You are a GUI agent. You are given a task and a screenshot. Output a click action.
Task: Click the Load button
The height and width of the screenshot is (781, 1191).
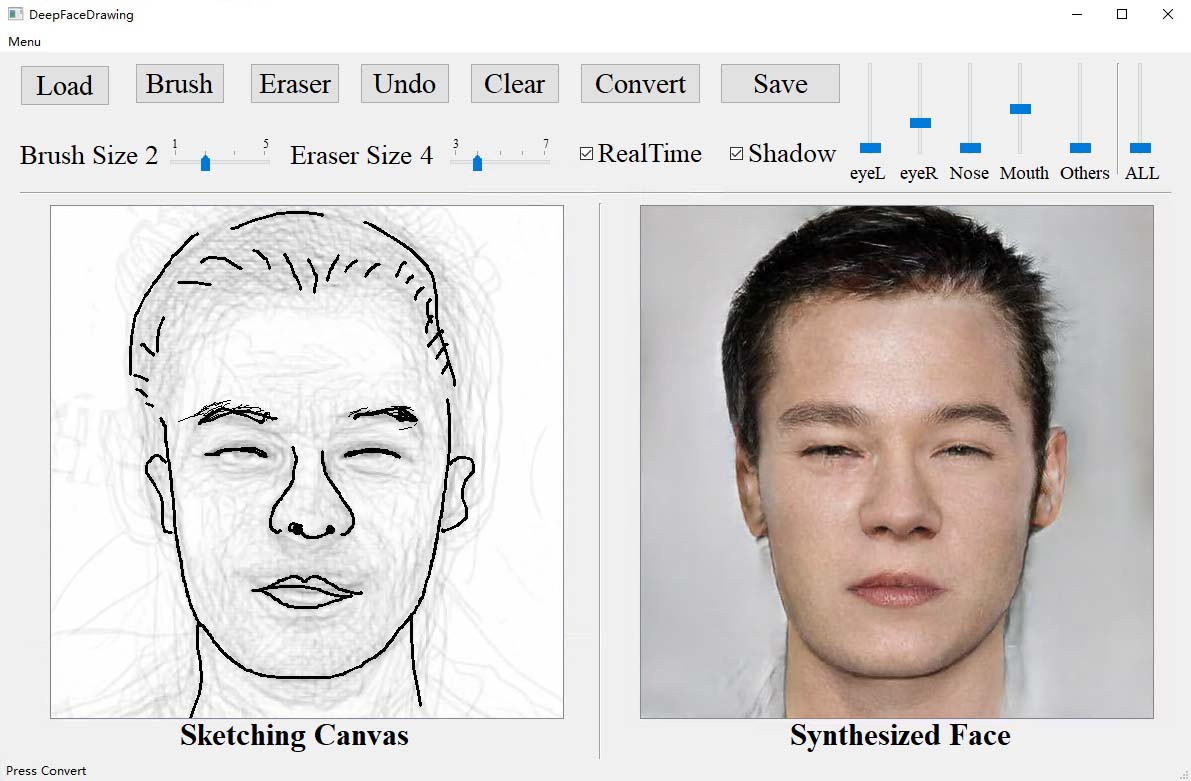pos(65,85)
